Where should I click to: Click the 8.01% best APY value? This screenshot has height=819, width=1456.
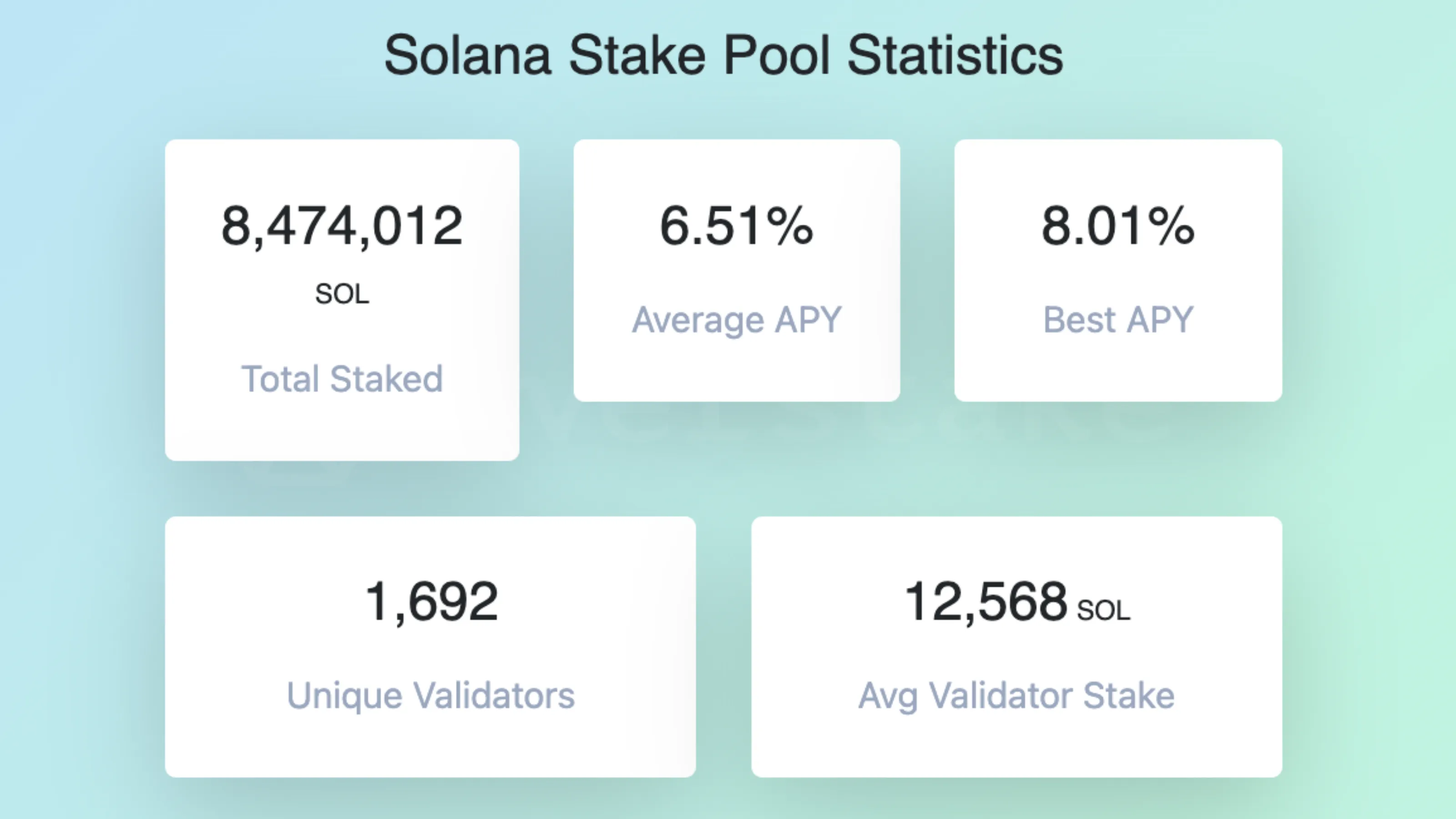pos(1118,226)
